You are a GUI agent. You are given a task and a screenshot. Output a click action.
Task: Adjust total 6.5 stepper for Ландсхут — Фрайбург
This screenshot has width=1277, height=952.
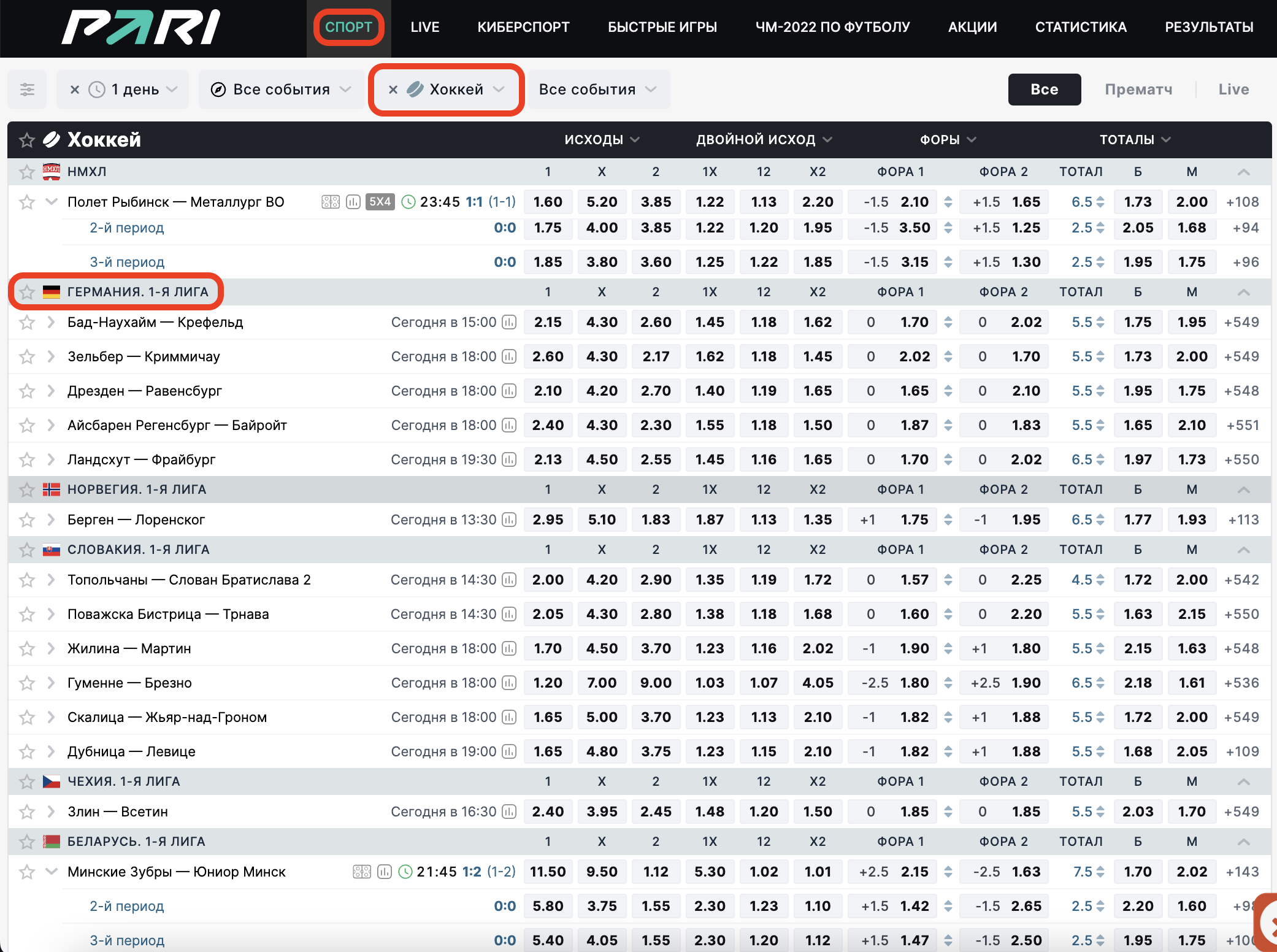click(1100, 459)
